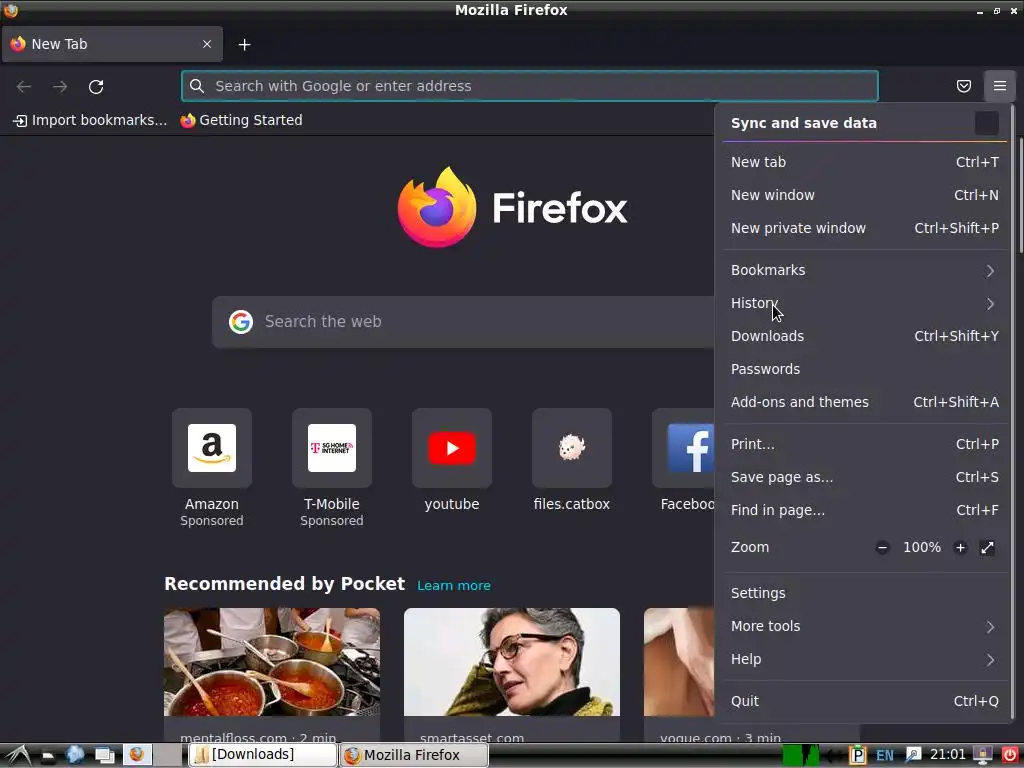Expand the More tools submenu
This screenshot has height=768, width=1024.
tap(864, 626)
